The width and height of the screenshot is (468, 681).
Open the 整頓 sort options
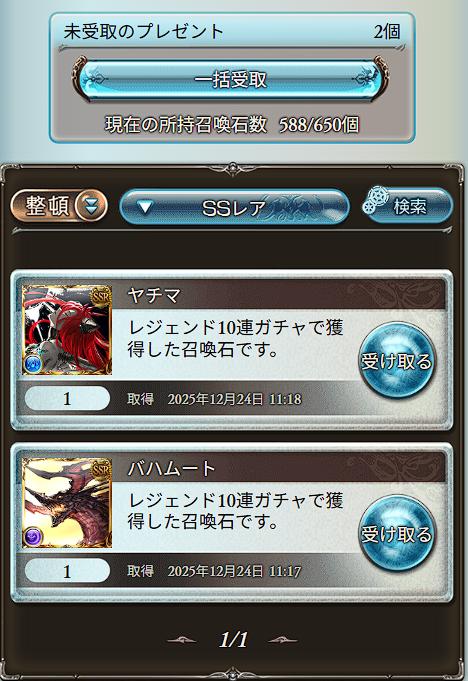coord(59,205)
